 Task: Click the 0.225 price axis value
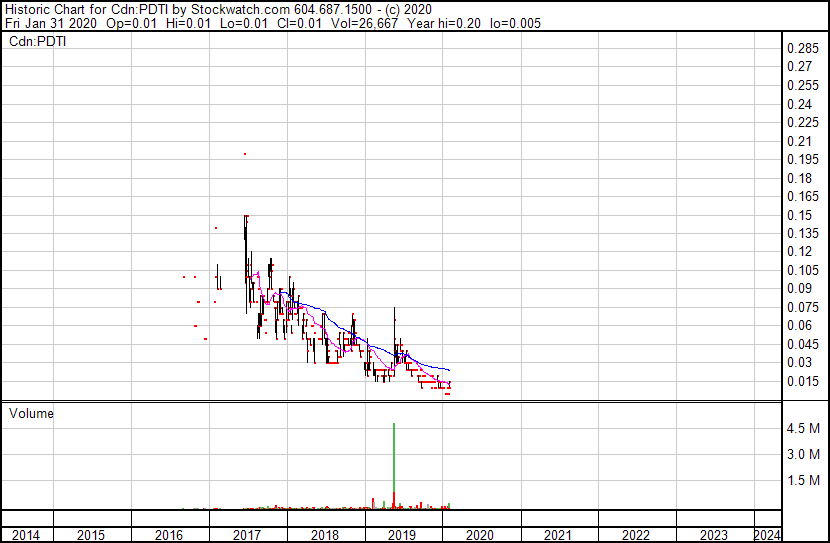(x=803, y=122)
